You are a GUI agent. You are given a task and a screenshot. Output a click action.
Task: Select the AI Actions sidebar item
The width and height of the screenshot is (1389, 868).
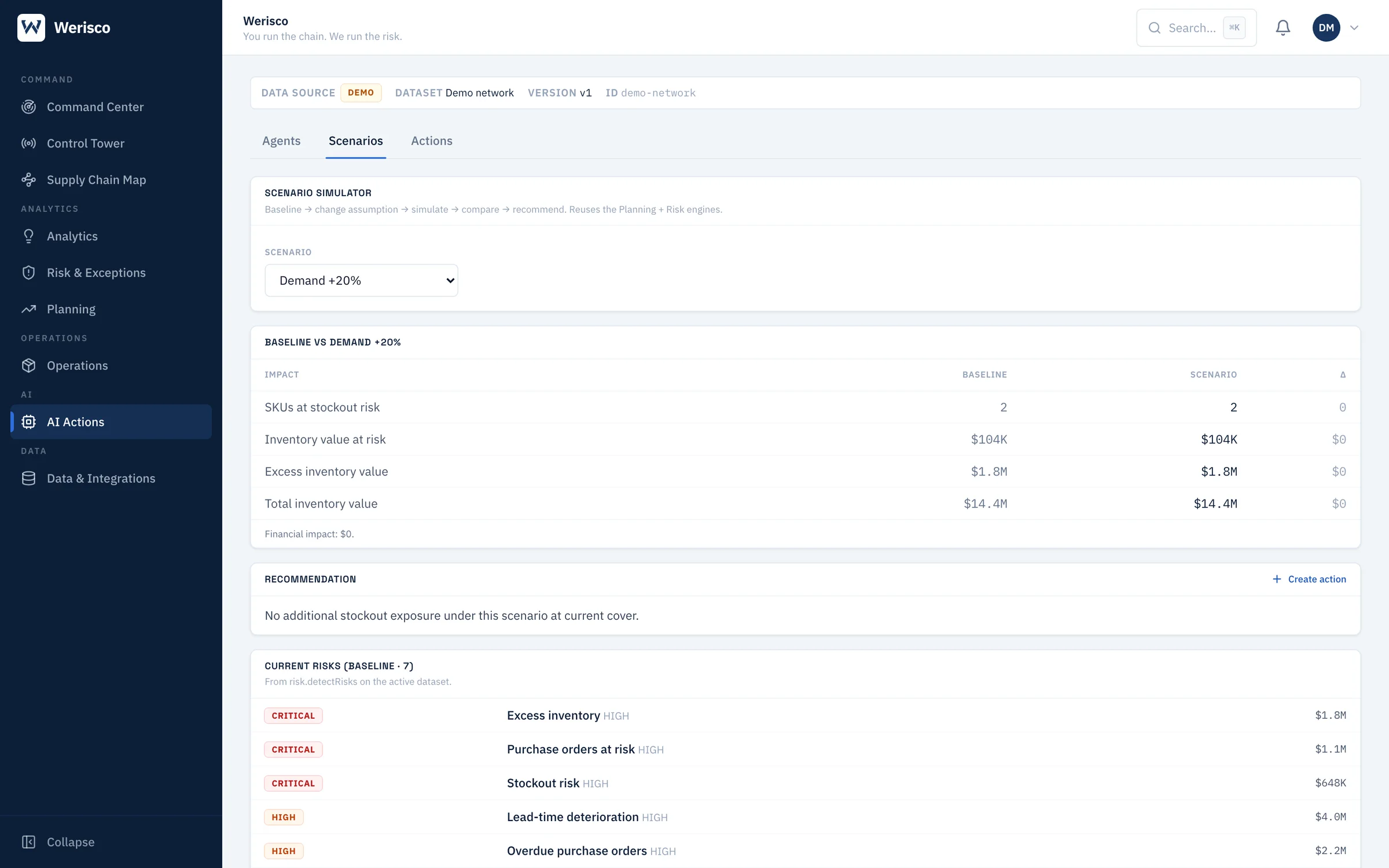[x=111, y=422]
